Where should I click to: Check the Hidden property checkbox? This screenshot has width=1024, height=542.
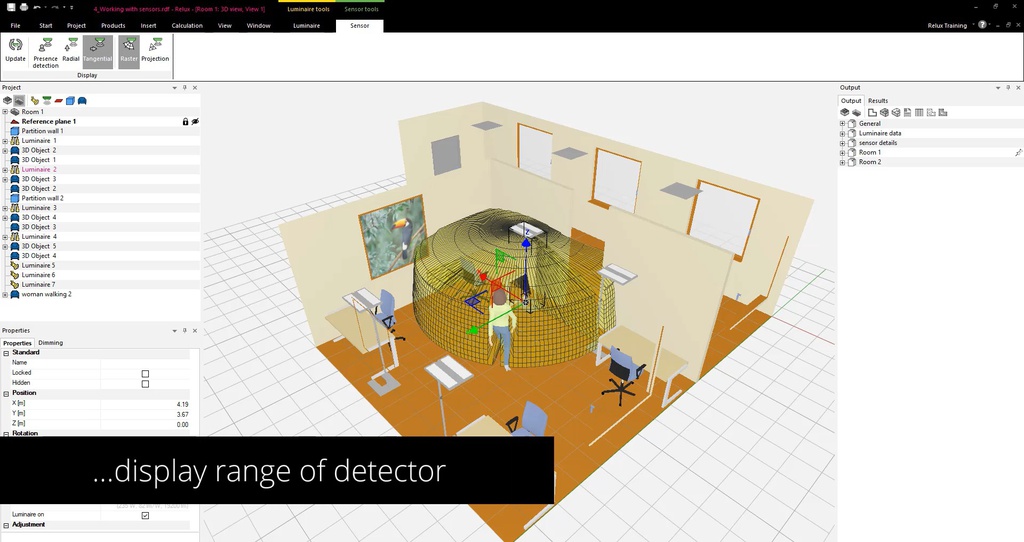(145, 383)
